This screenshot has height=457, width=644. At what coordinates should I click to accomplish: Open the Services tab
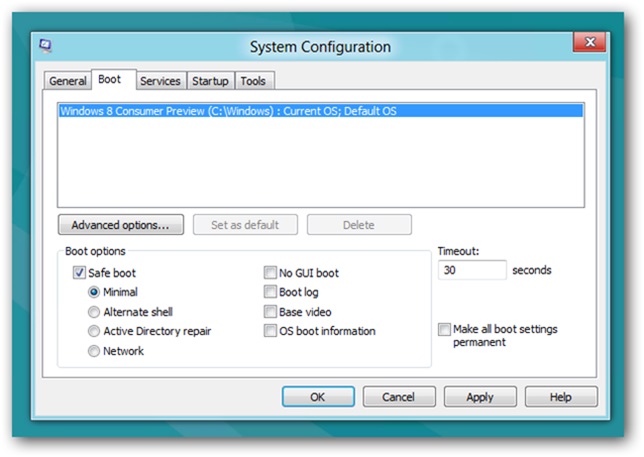tap(160, 81)
